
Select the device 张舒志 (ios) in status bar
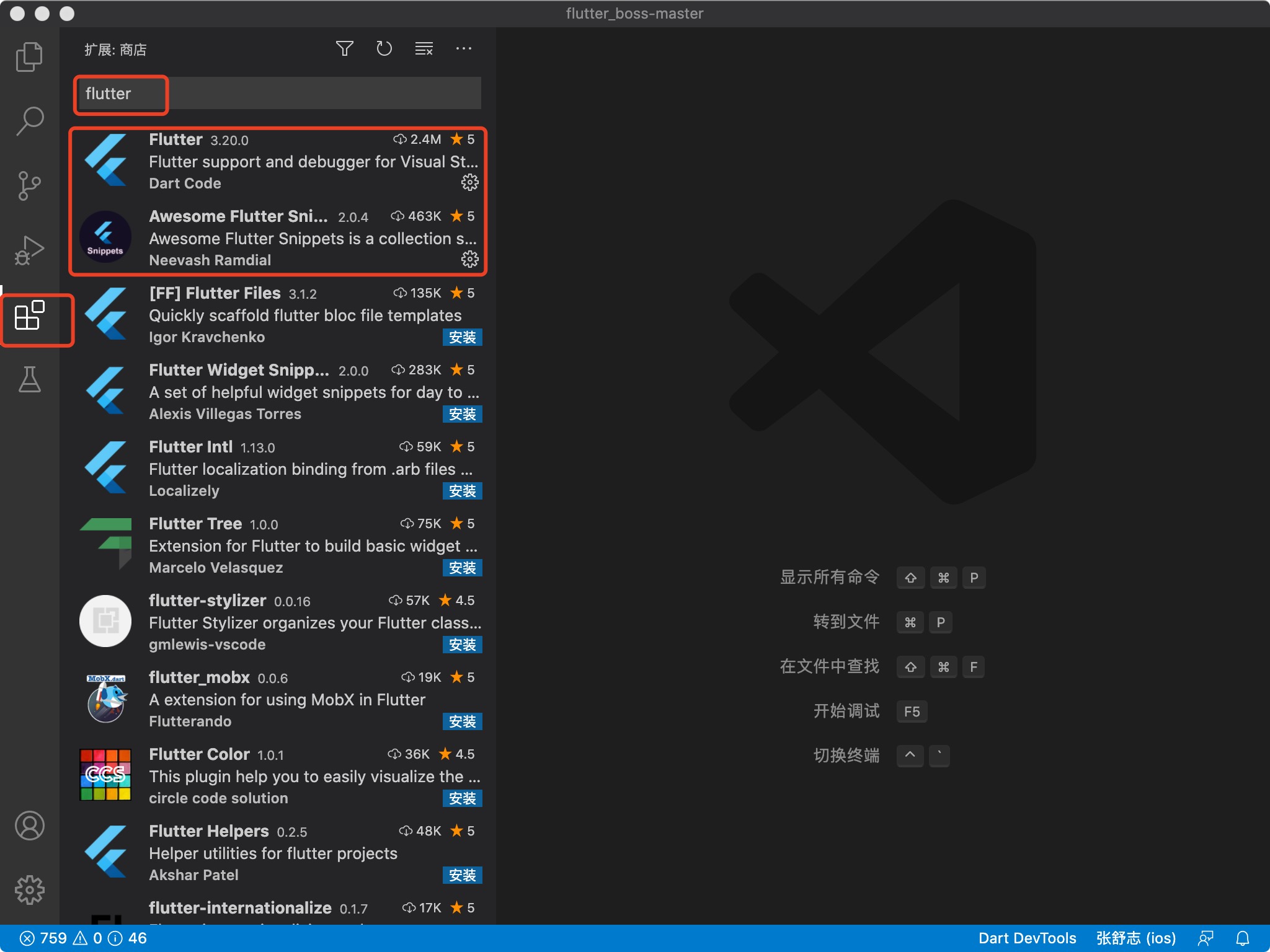click(1135, 938)
